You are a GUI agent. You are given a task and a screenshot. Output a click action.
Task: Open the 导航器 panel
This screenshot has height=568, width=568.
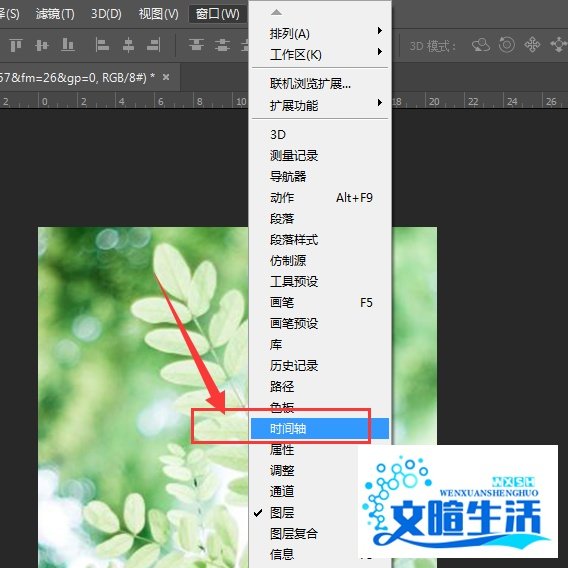[320, 177]
